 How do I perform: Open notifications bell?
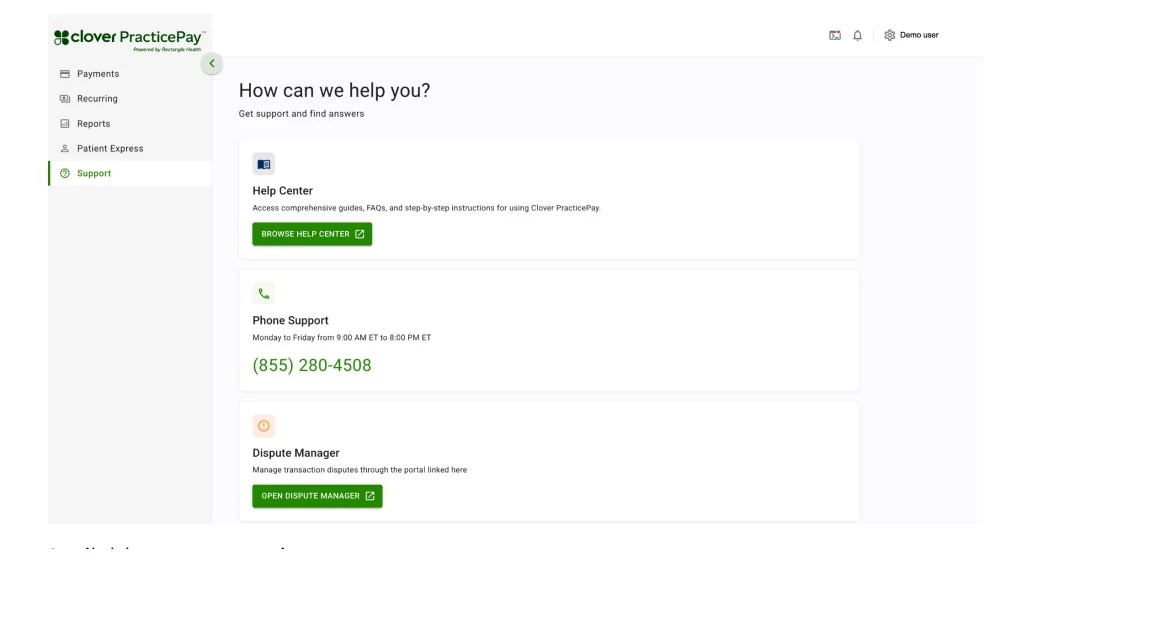857,35
